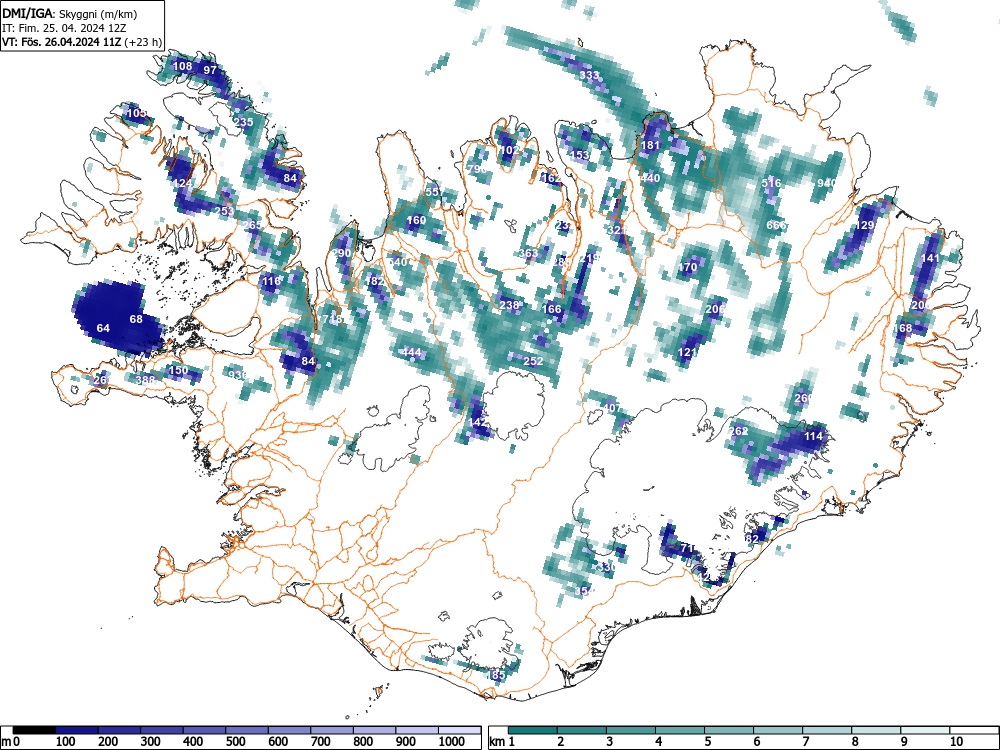Viewport: 1000px width, 750px height.
Task: Click the "114" value in the southeast
Action: [x=814, y=436]
